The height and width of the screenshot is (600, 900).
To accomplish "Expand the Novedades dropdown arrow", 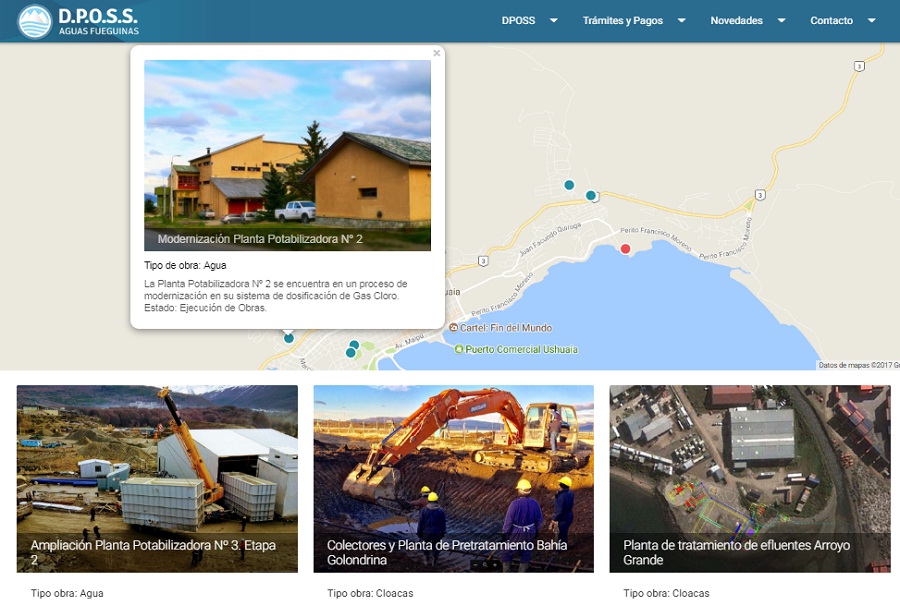I will point(782,20).
